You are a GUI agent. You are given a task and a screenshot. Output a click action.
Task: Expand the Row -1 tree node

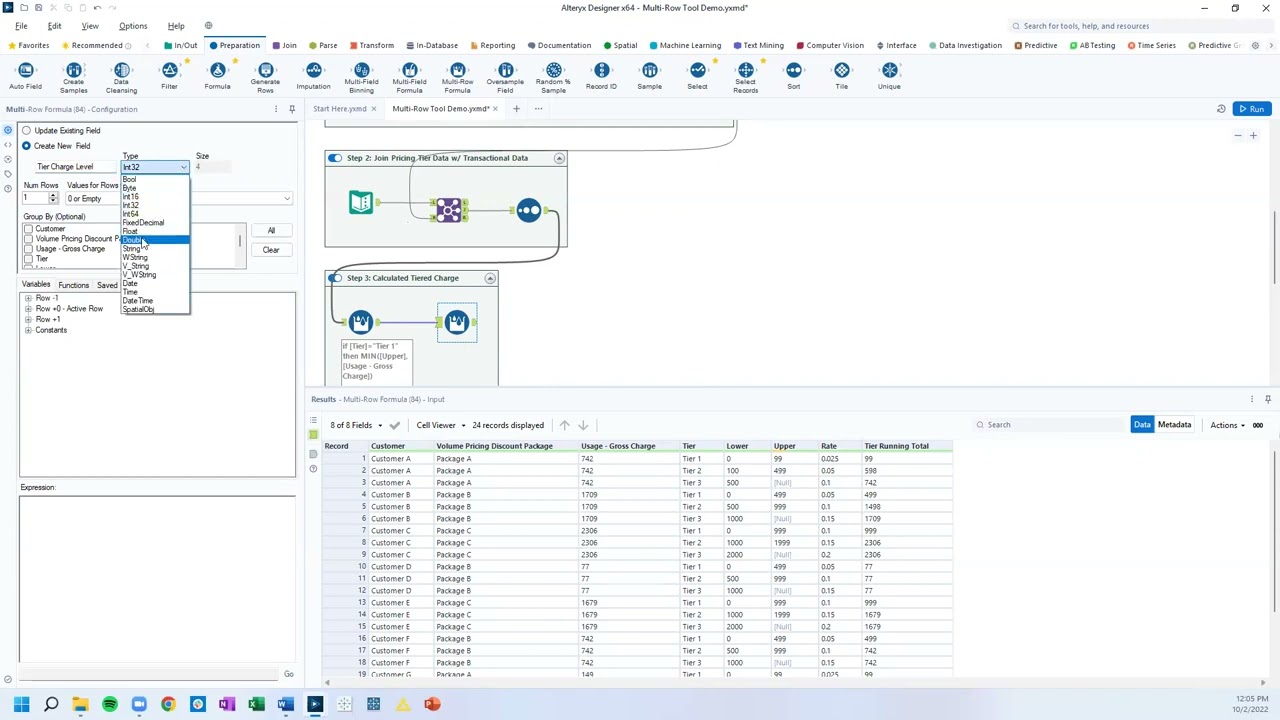point(28,298)
